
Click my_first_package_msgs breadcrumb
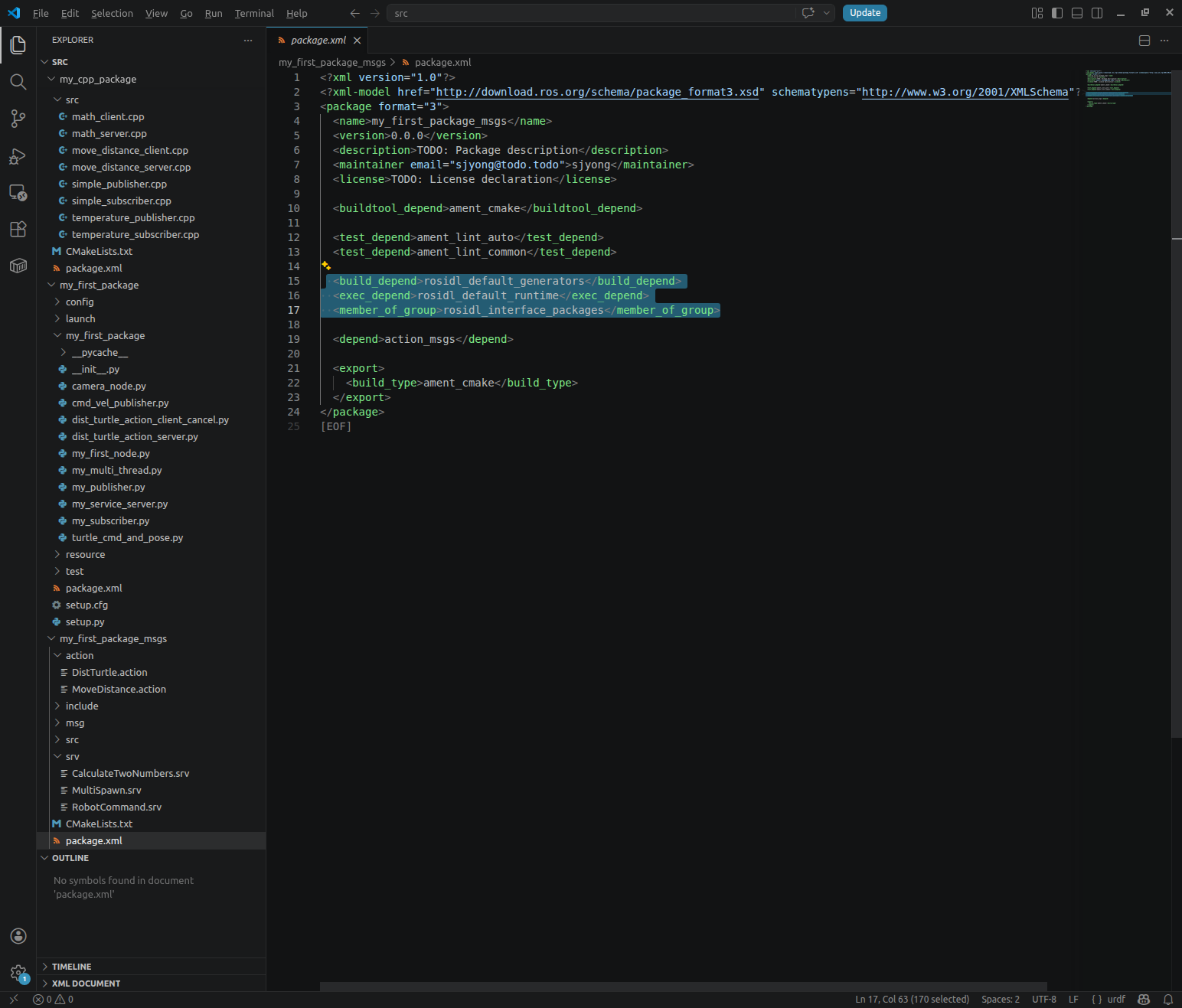tap(331, 62)
